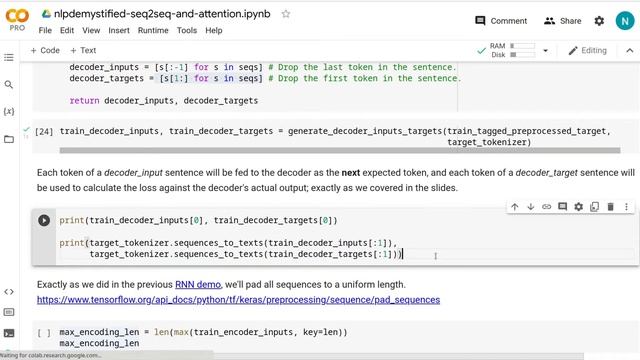Viewport: 640px width, 360px height.
Task: Open table of contents sidebar icon
Action: 9,57
